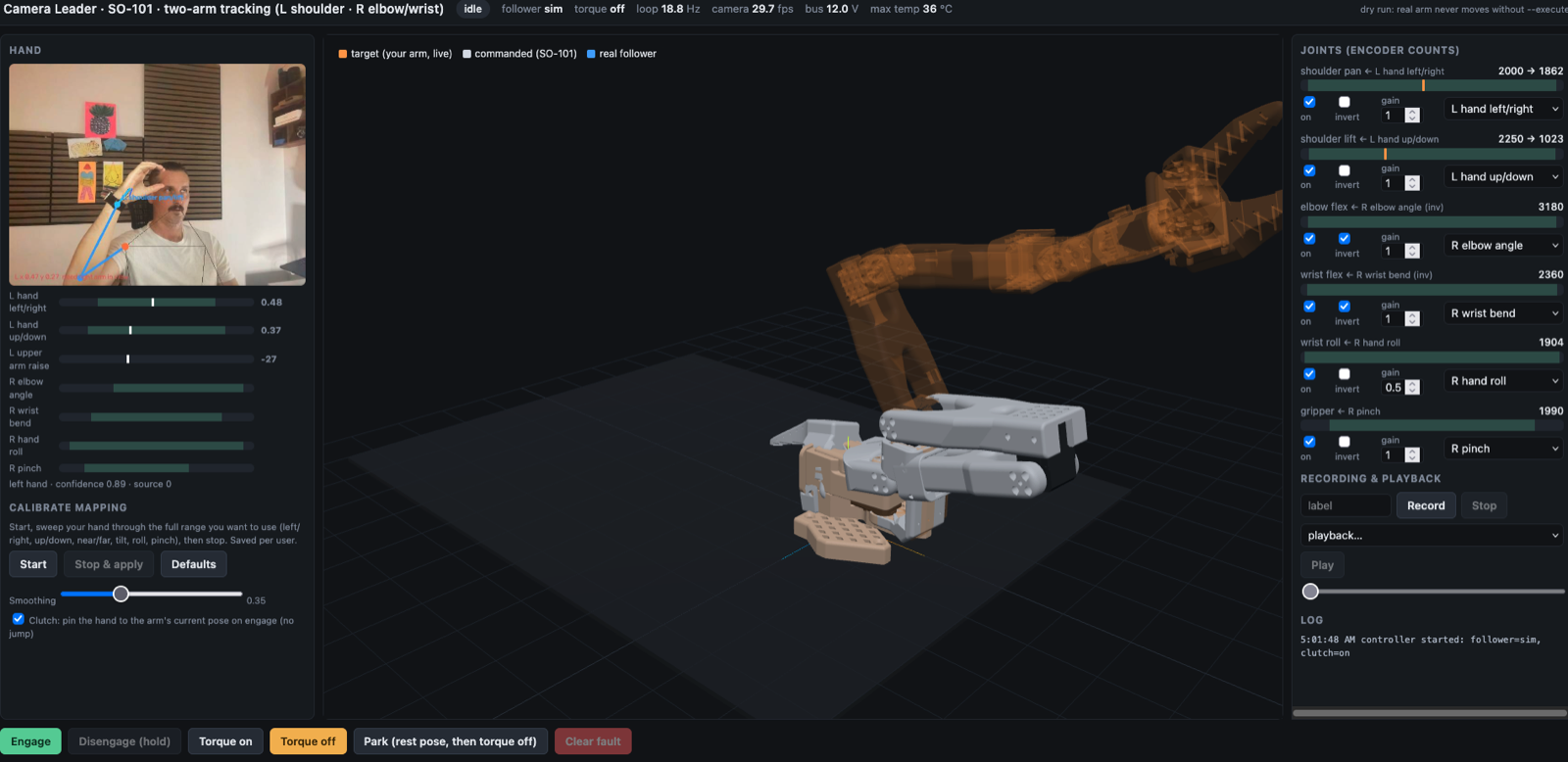Image resolution: width=1568 pixels, height=762 pixels.
Task: Click the orange target legend swatch
Action: tap(343, 54)
